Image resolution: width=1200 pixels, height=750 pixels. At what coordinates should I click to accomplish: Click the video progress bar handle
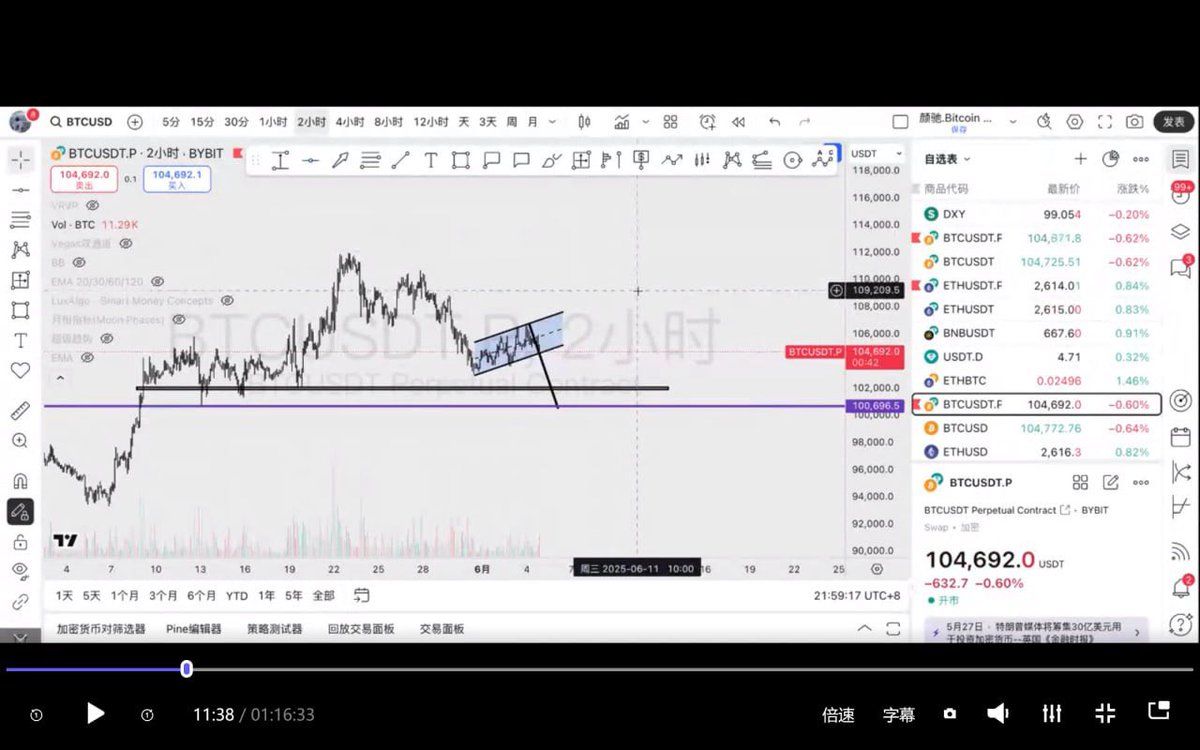point(186,669)
